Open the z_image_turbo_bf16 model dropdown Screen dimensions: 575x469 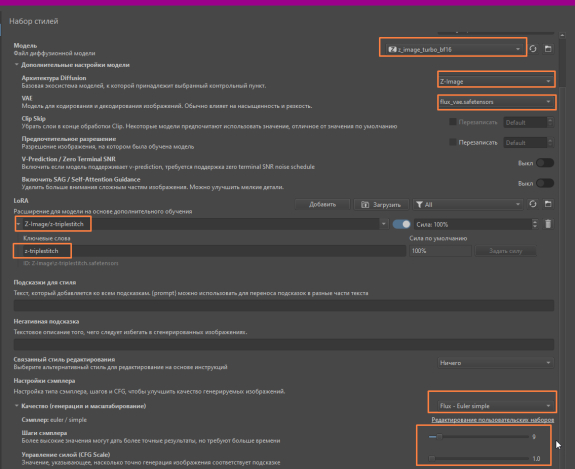pos(454,49)
